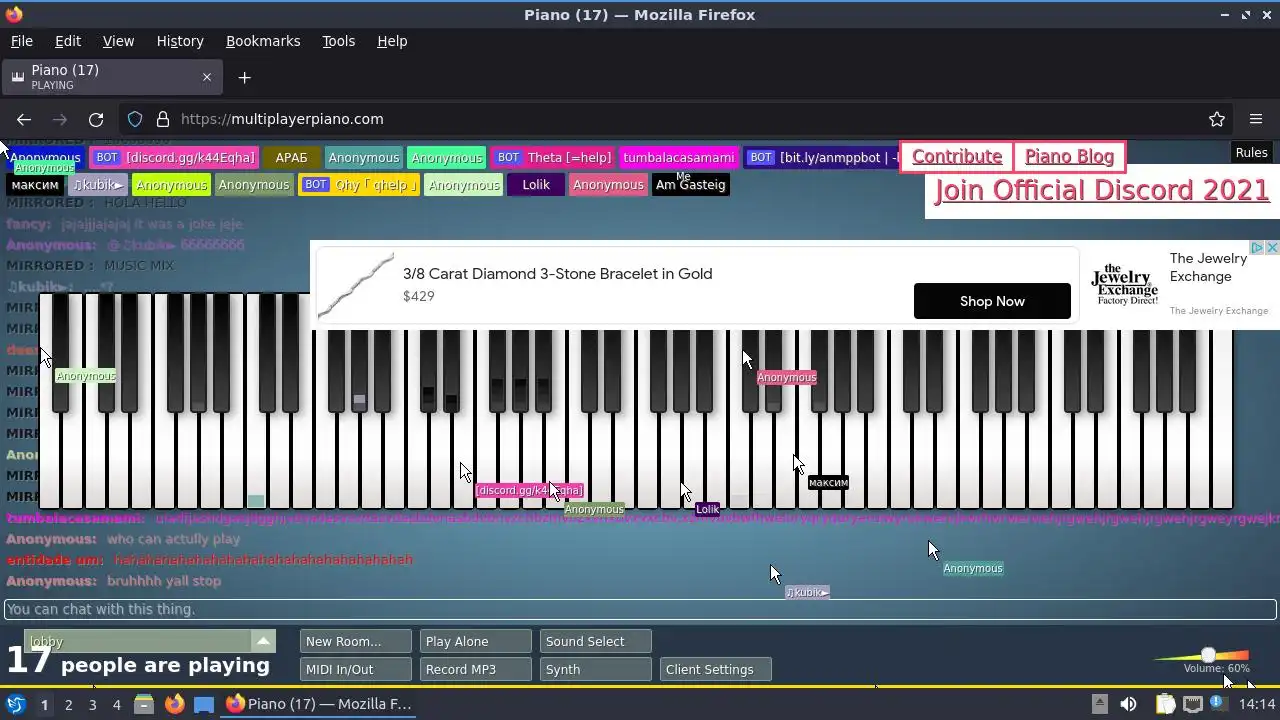Click the Play Alone button
Image resolution: width=1280 pixels, height=720 pixels.
coord(475,641)
